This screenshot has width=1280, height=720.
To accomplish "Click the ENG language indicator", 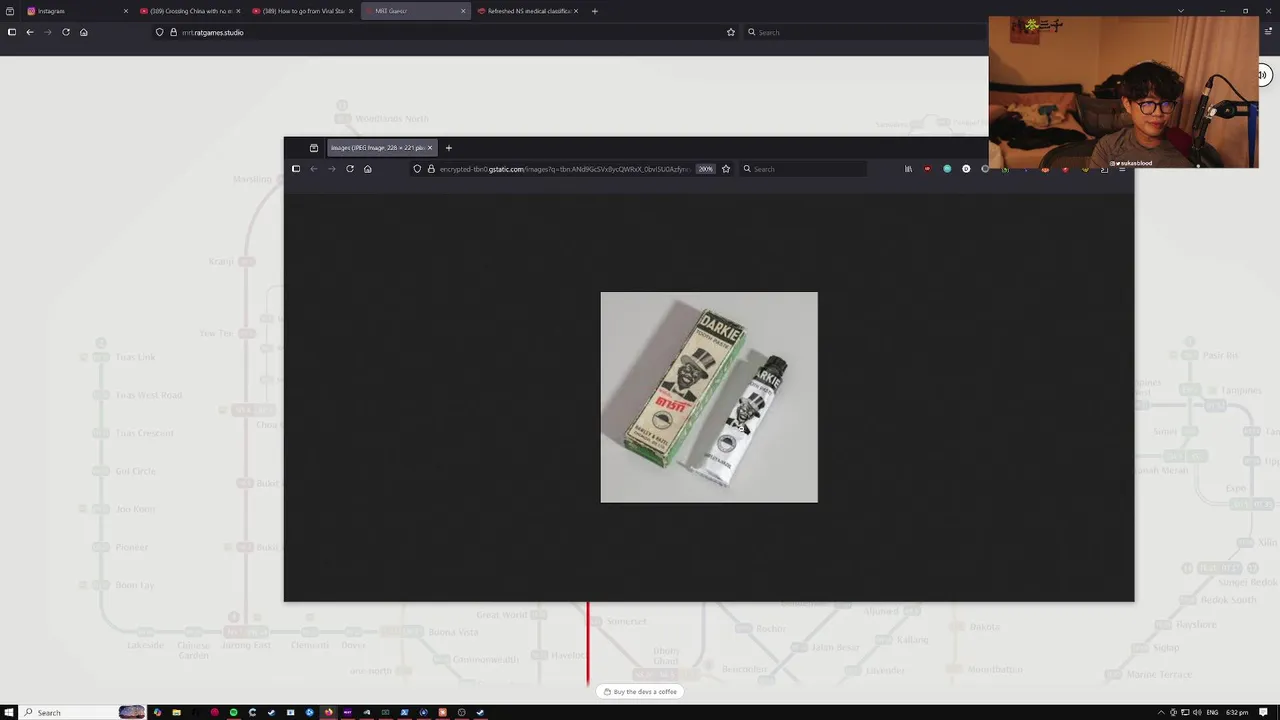I will 1213,712.
